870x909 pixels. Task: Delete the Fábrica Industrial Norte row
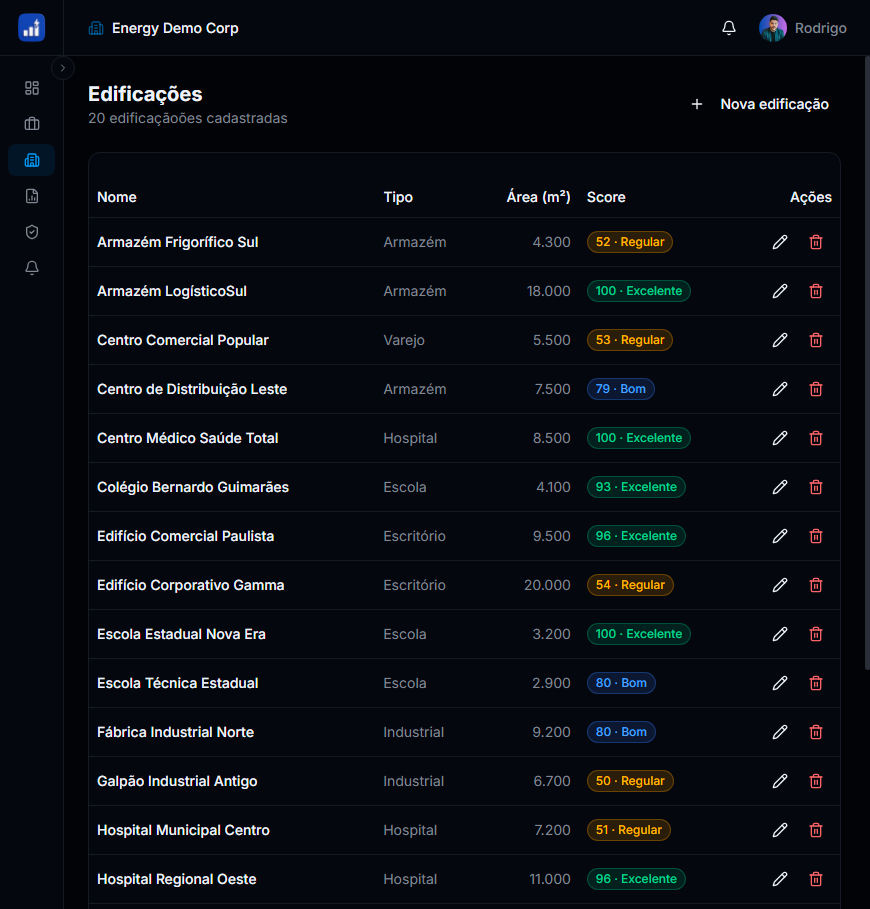pos(816,732)
